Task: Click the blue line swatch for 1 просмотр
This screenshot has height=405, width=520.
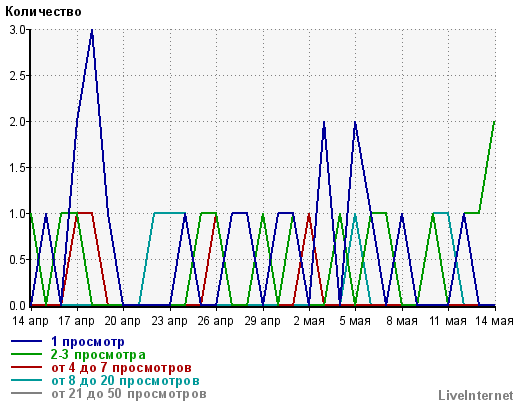Action: [27, 341]
